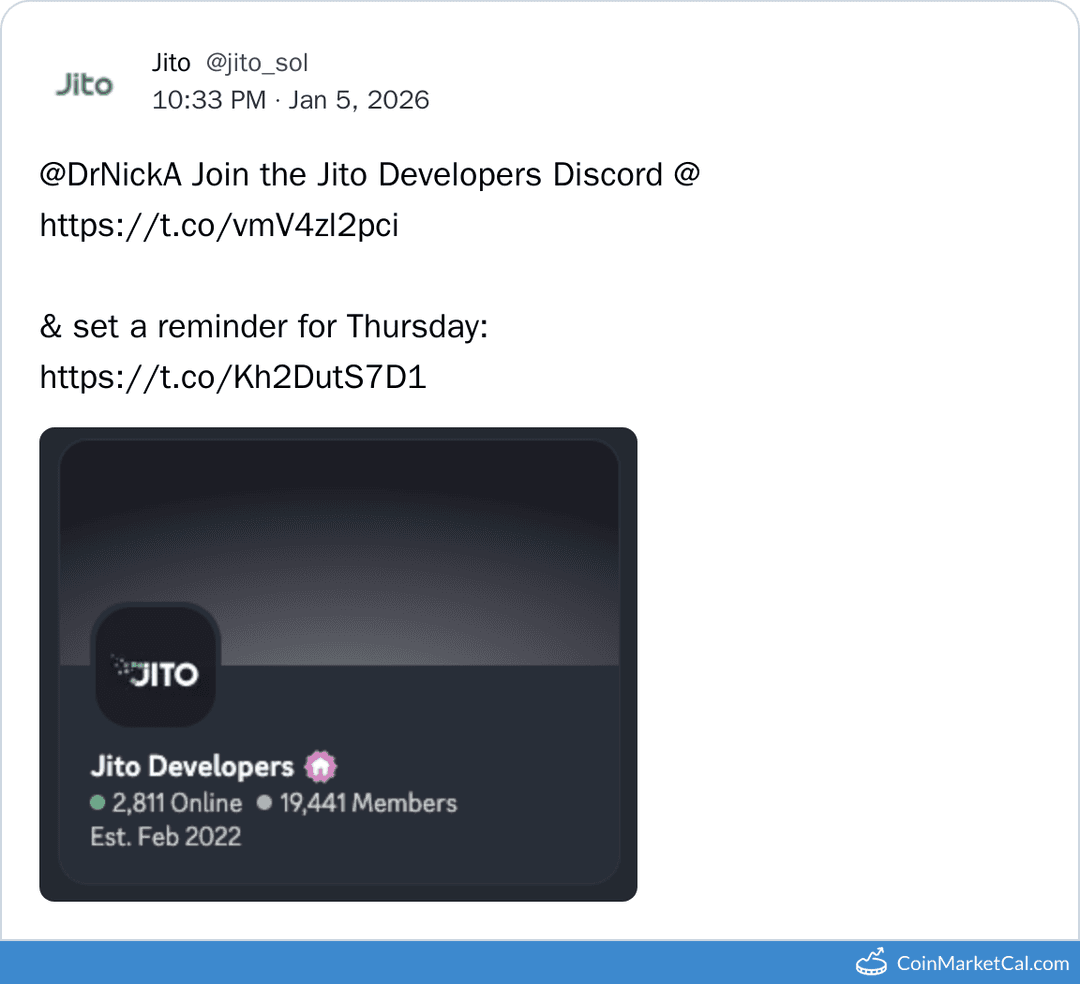The height and width of the screenshot is (984, 1080).
Task: Click the @jito_sol handle
Action: pos(257,63)
